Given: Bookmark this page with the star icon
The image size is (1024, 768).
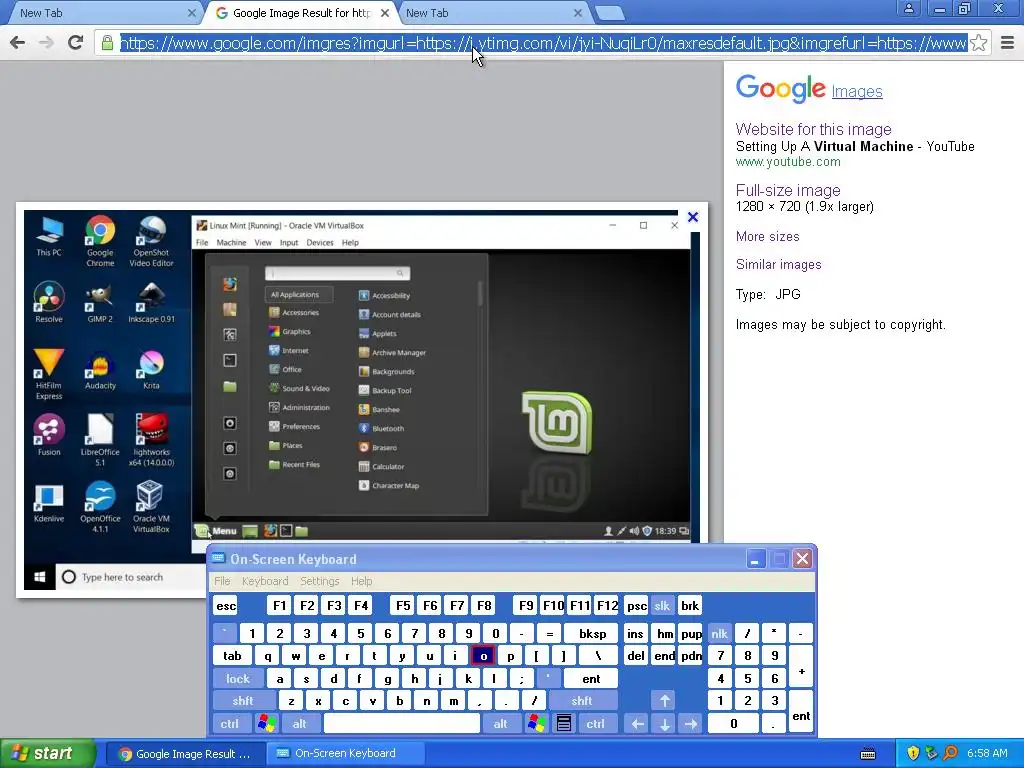Looking at the screenshot, I should click(978, 43).
